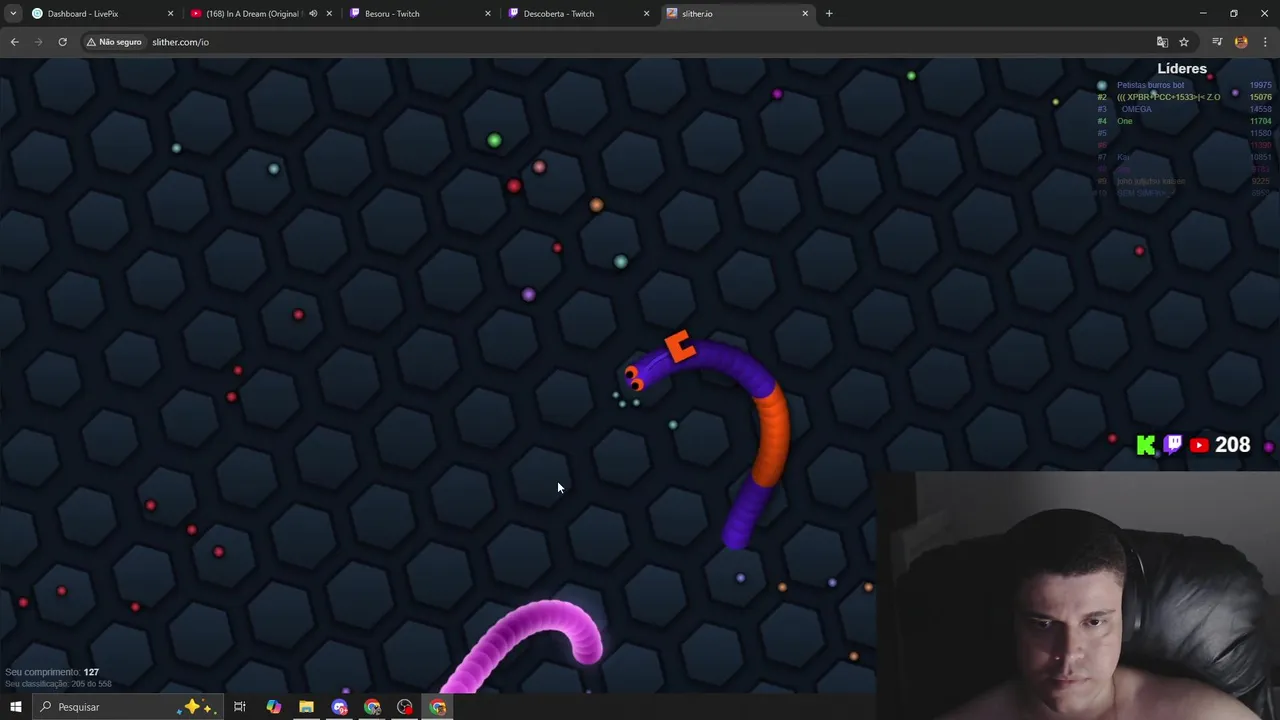The width and height of the screenshot is (1280, 720).
Task: Open the Chrome three-dot menu
Action: [1266, 42]
